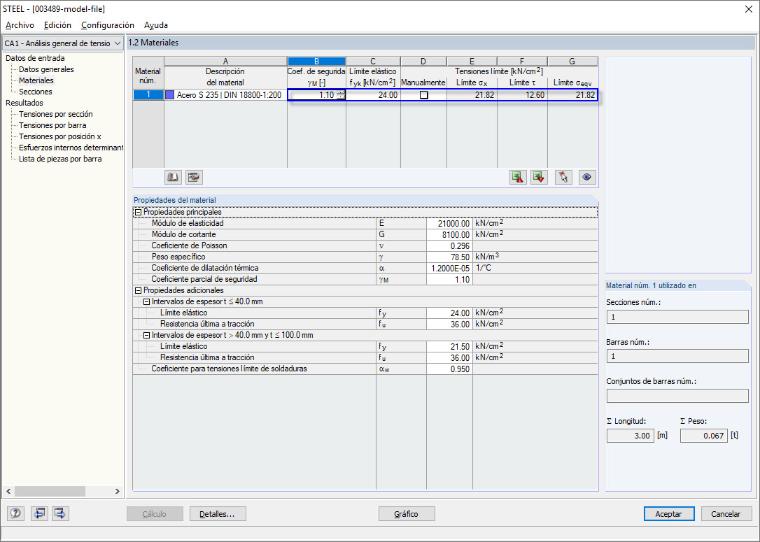This screenshot has width=760, height=542.
Task: Click the spinner on safety coefficient 1.10
Action: point(341,95)
